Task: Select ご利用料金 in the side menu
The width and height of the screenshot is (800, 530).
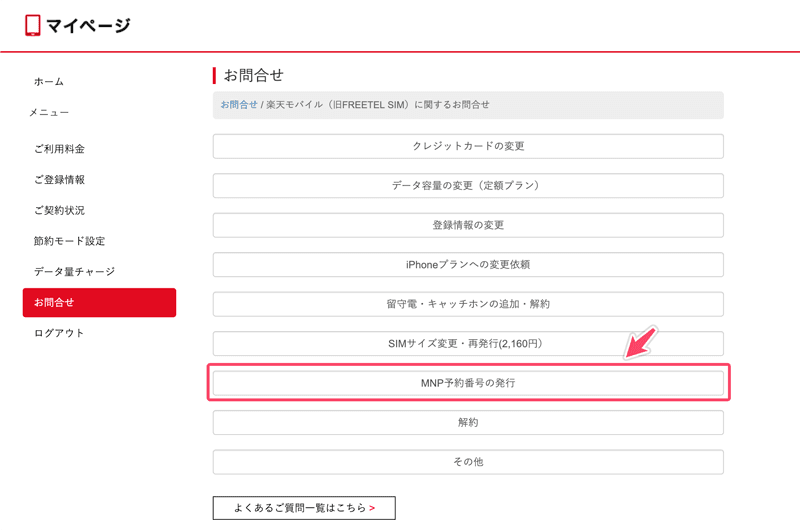Action: click(59, 149)
